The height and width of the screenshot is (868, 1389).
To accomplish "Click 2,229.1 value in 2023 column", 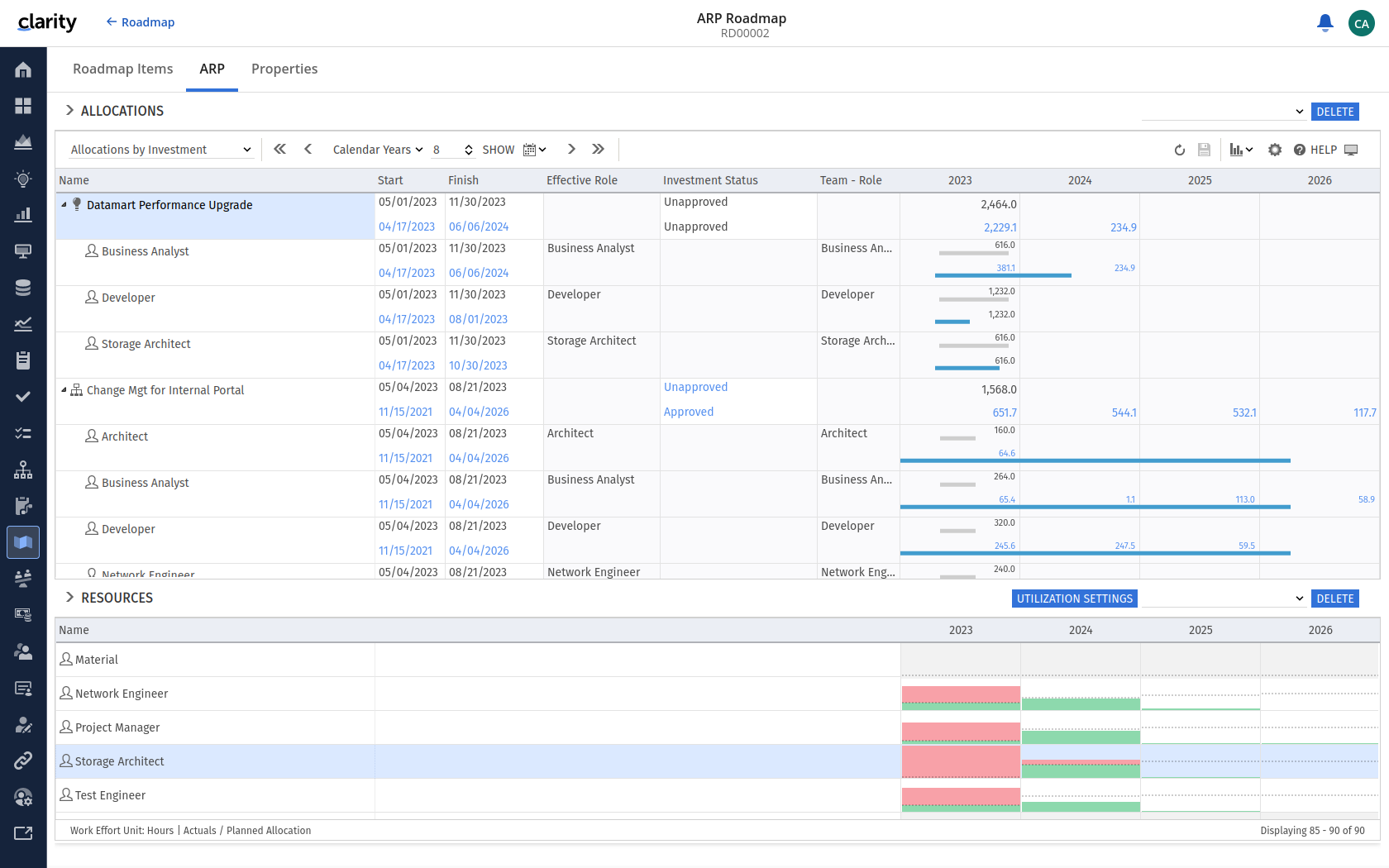I will 1000,227.
